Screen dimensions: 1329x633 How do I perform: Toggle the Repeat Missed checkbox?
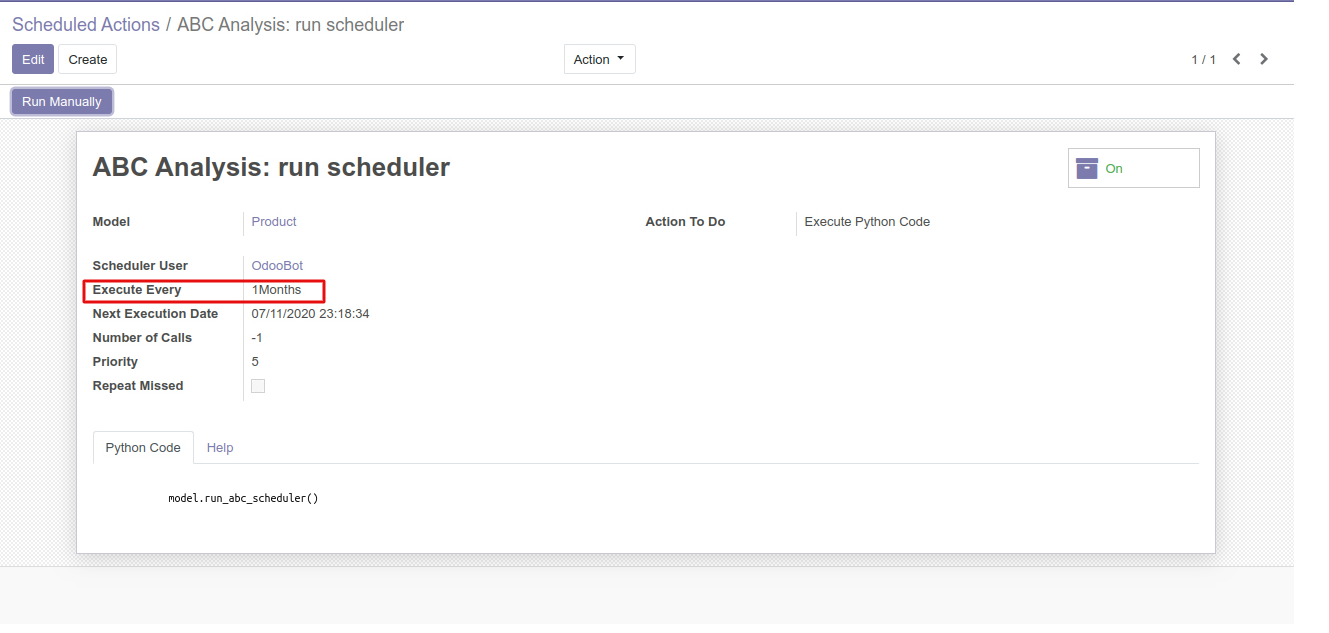pyautogui.click(x=258, y=386)
